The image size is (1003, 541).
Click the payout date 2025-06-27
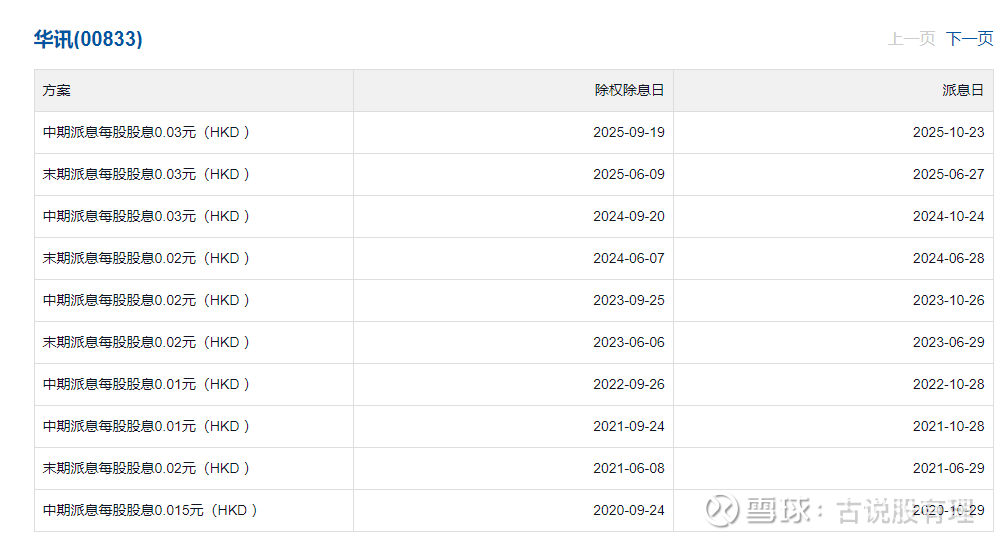(948, 174)
